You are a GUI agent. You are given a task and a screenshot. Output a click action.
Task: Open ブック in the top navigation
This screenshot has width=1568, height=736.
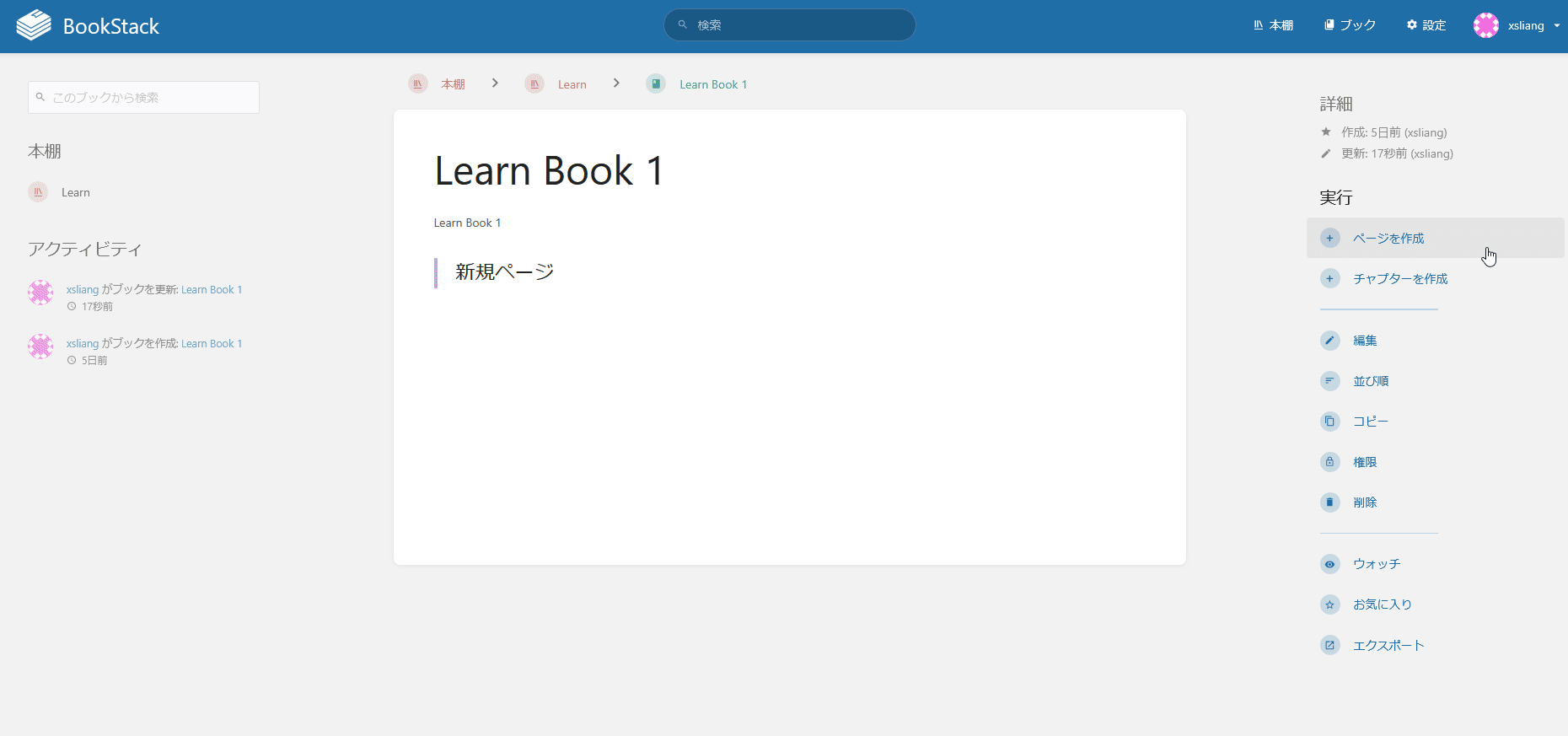[x=1350, y=25]
